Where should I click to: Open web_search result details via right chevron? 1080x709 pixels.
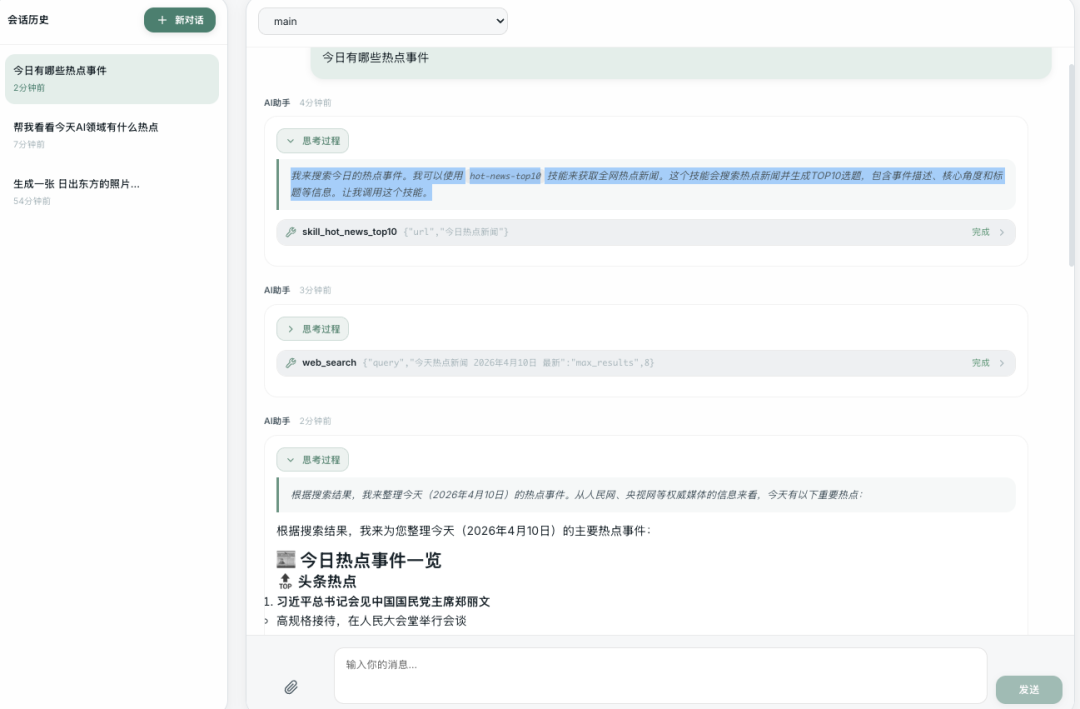coord(1002,363)
